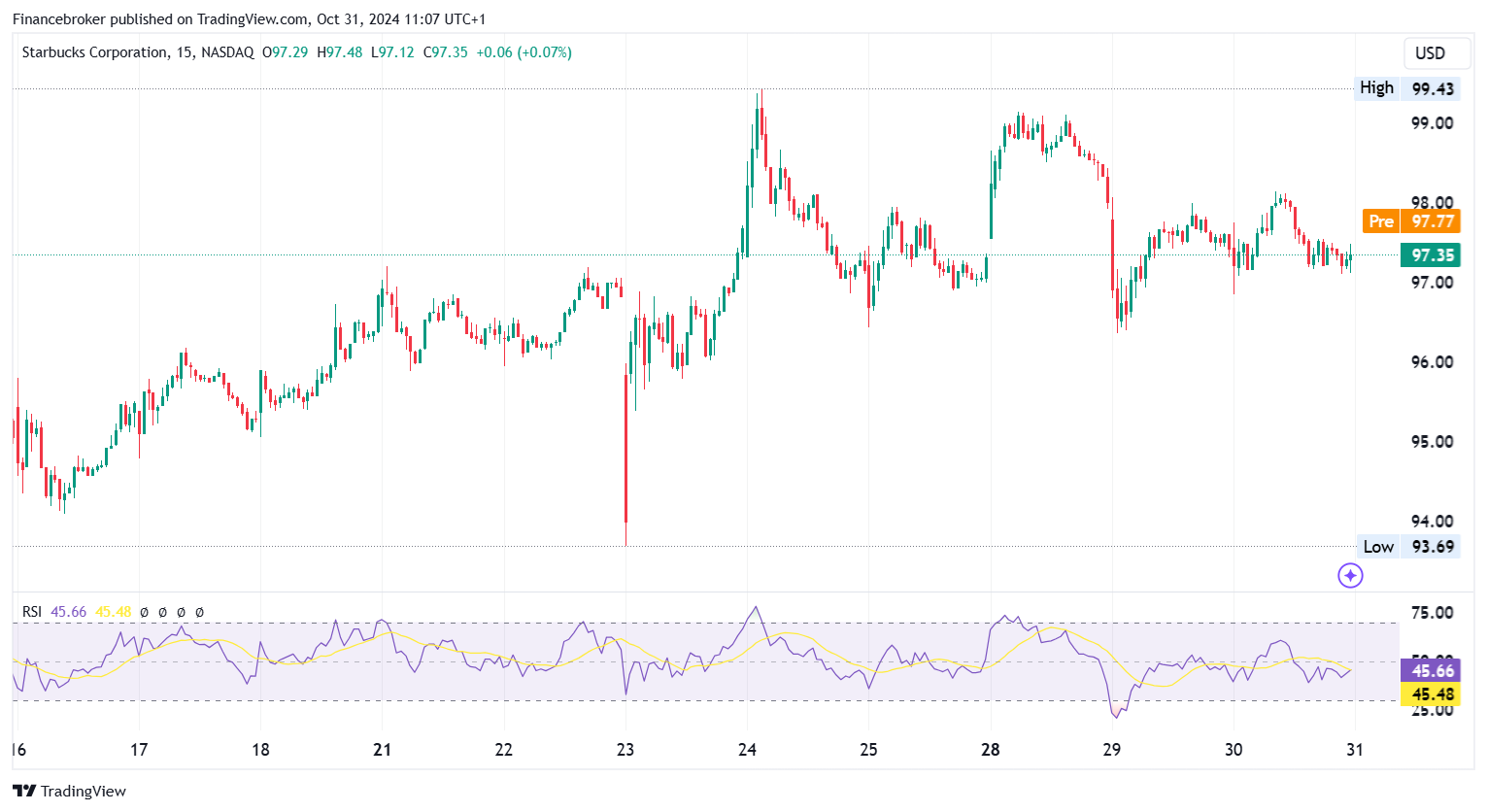The height and width of the screenshot is (812, 1487).
Task: Select date 24 on the time axis
Action: tap(747, 750)
